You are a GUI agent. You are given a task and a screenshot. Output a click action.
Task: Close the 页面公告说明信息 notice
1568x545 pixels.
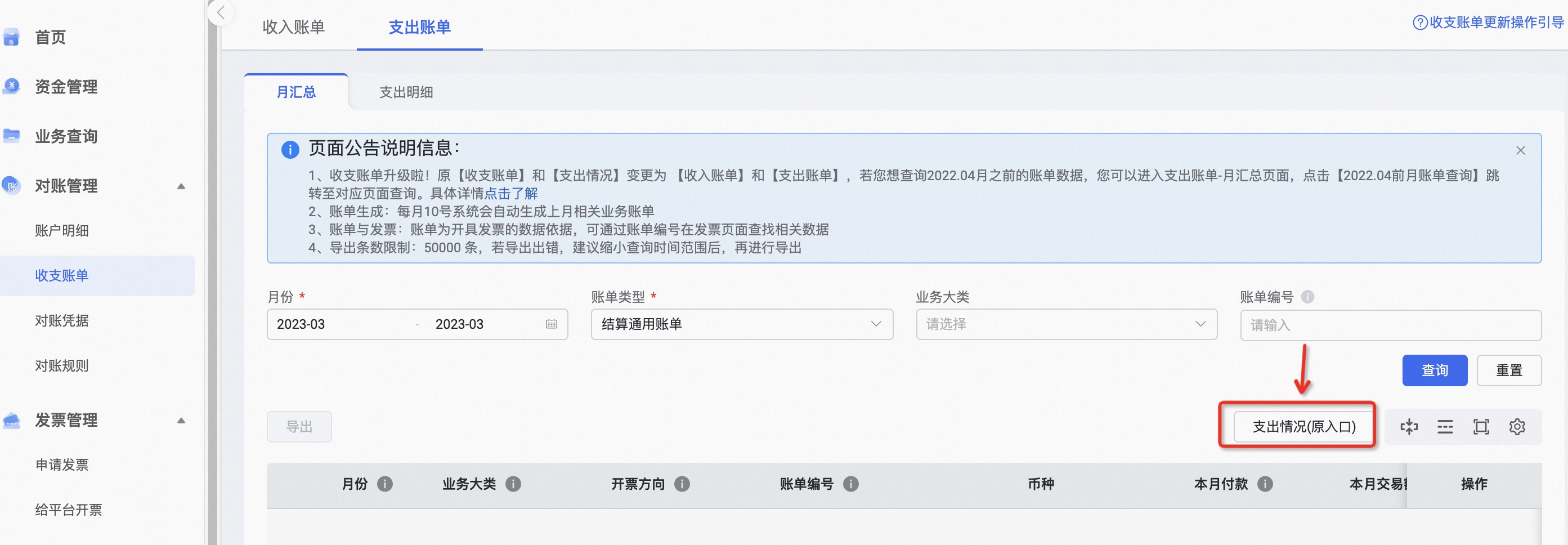coord(1520,150)
